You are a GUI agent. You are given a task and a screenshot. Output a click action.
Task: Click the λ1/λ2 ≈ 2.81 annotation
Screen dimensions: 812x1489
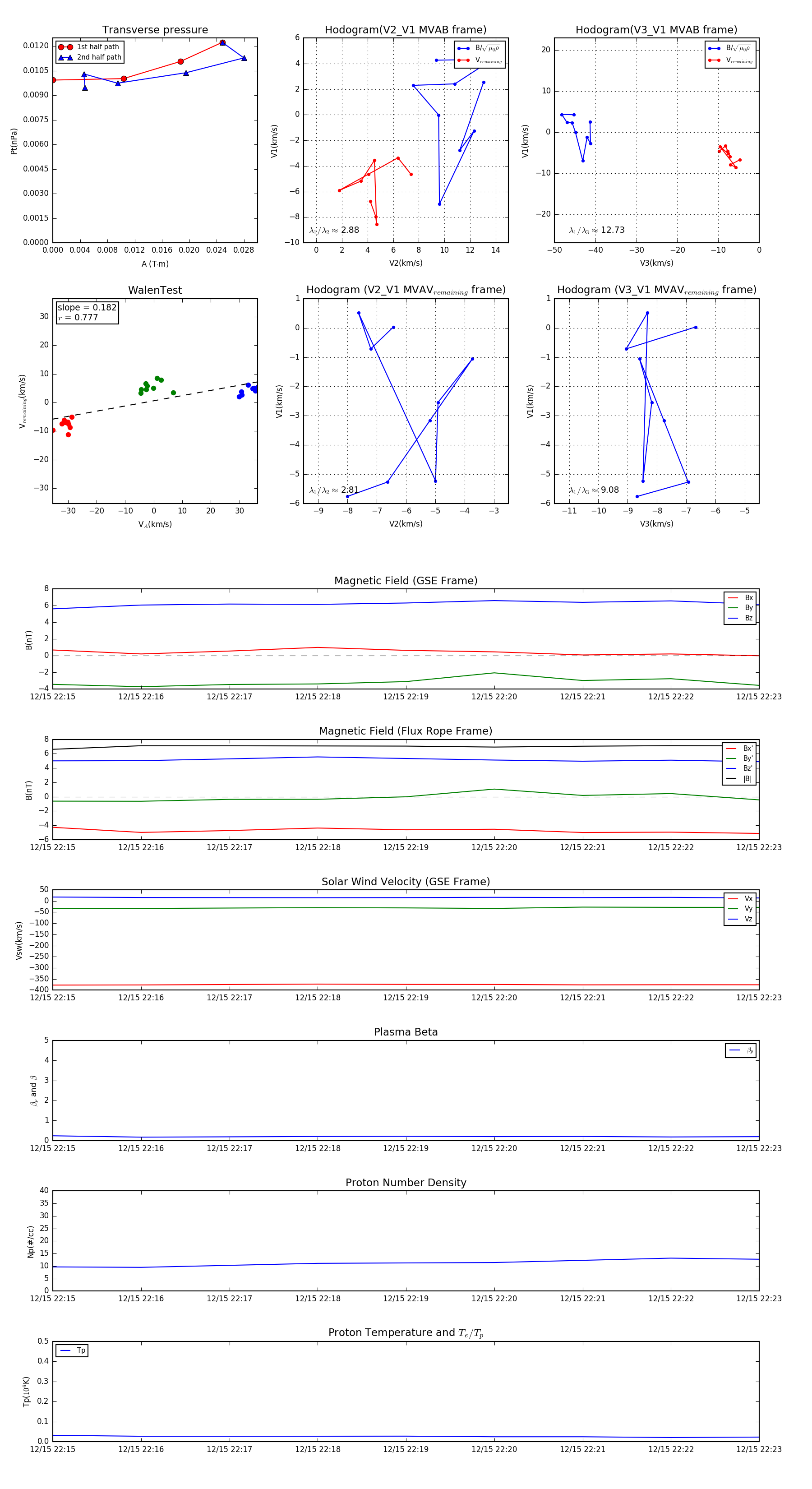[x=334, y=490]
